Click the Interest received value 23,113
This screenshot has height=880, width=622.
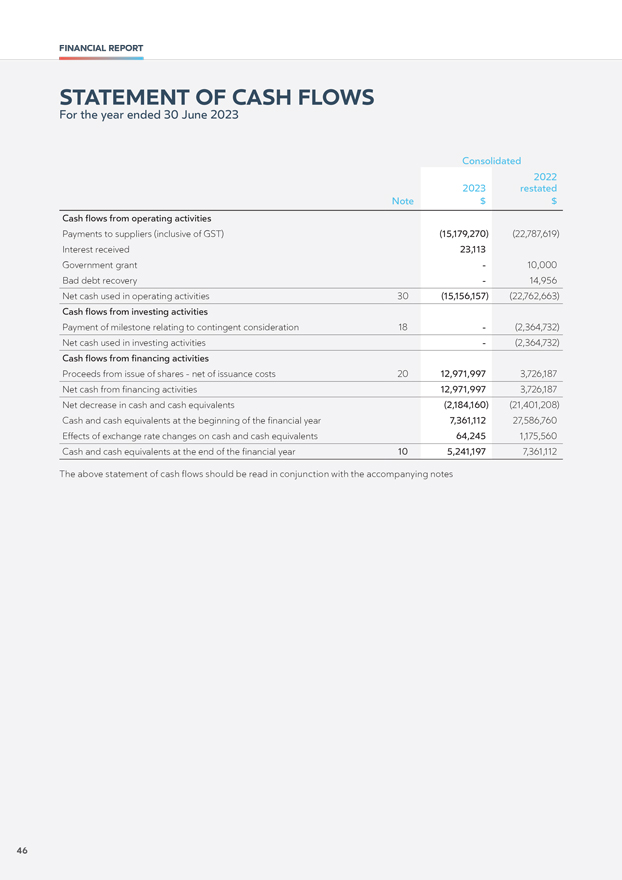tap(473, 249)
